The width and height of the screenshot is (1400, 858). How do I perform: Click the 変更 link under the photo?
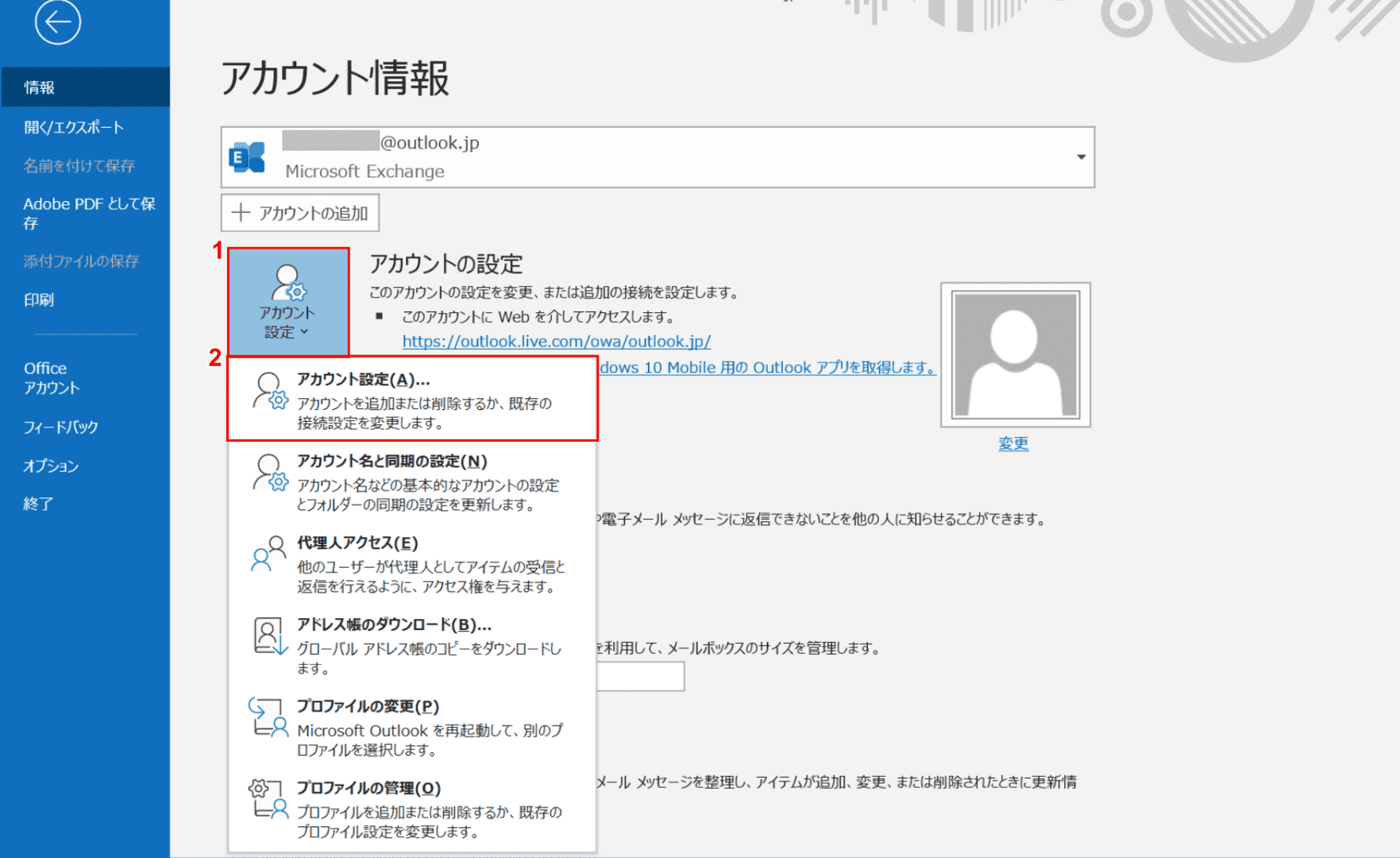tap(1013, 443)
